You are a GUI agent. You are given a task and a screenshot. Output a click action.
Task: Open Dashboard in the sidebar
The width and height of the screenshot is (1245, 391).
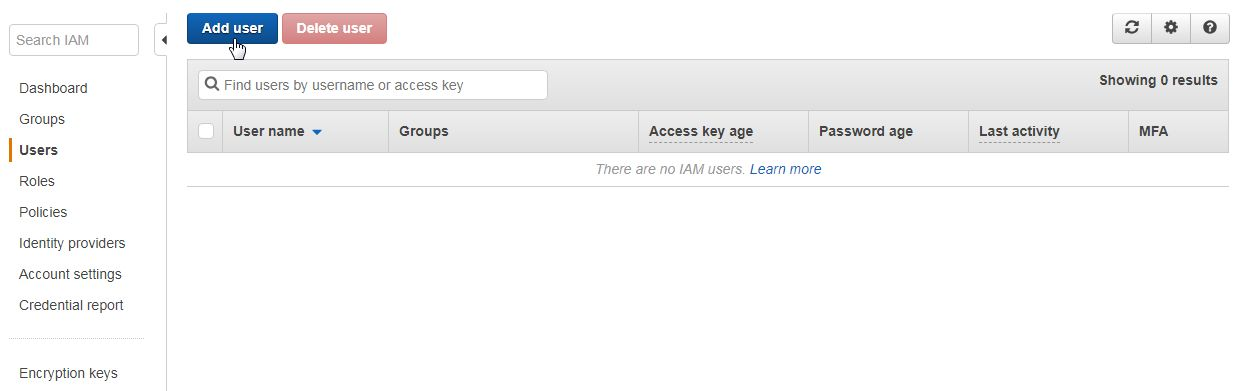[x=53, y=88]
